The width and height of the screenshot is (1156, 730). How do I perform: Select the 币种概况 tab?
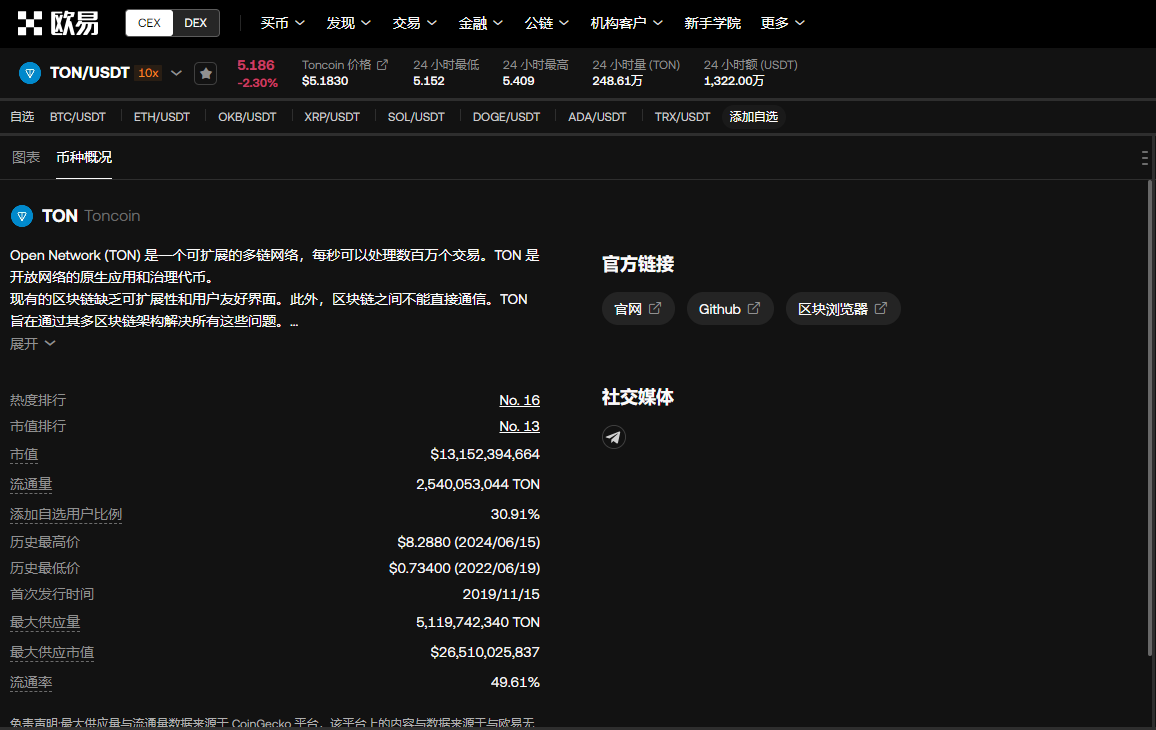coord(84,157)
